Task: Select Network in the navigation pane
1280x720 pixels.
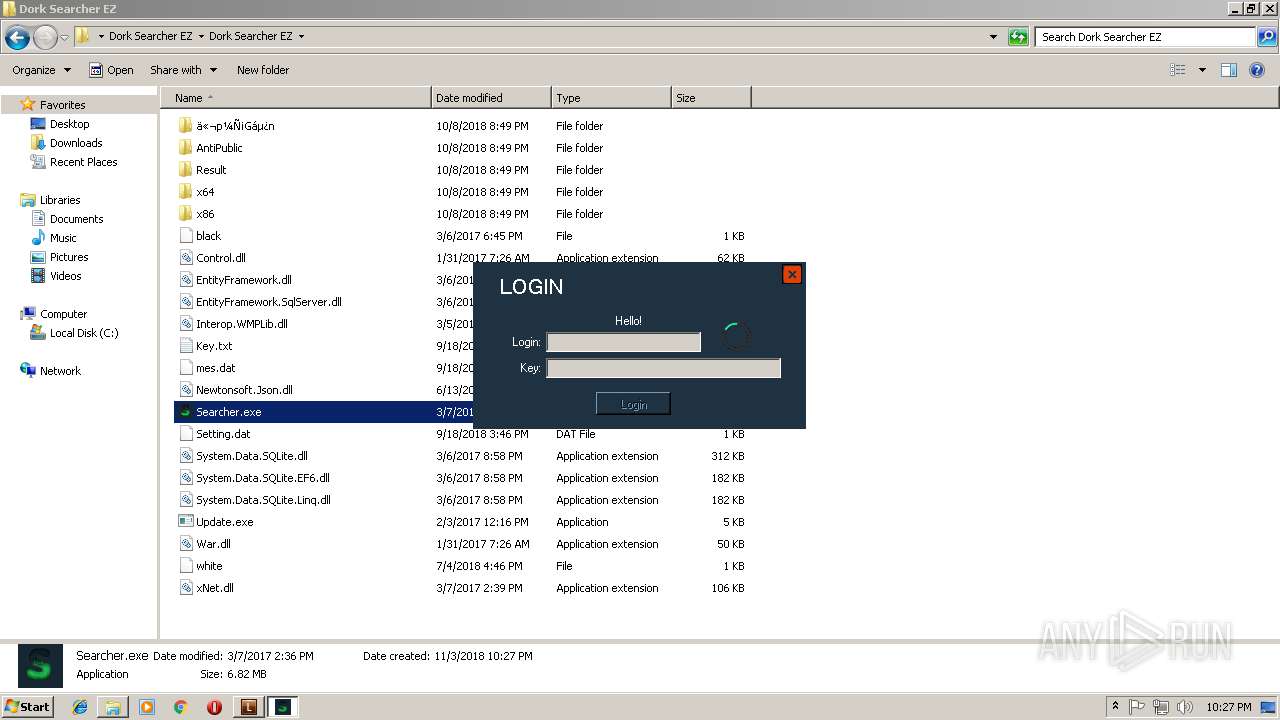Action: 60,371
